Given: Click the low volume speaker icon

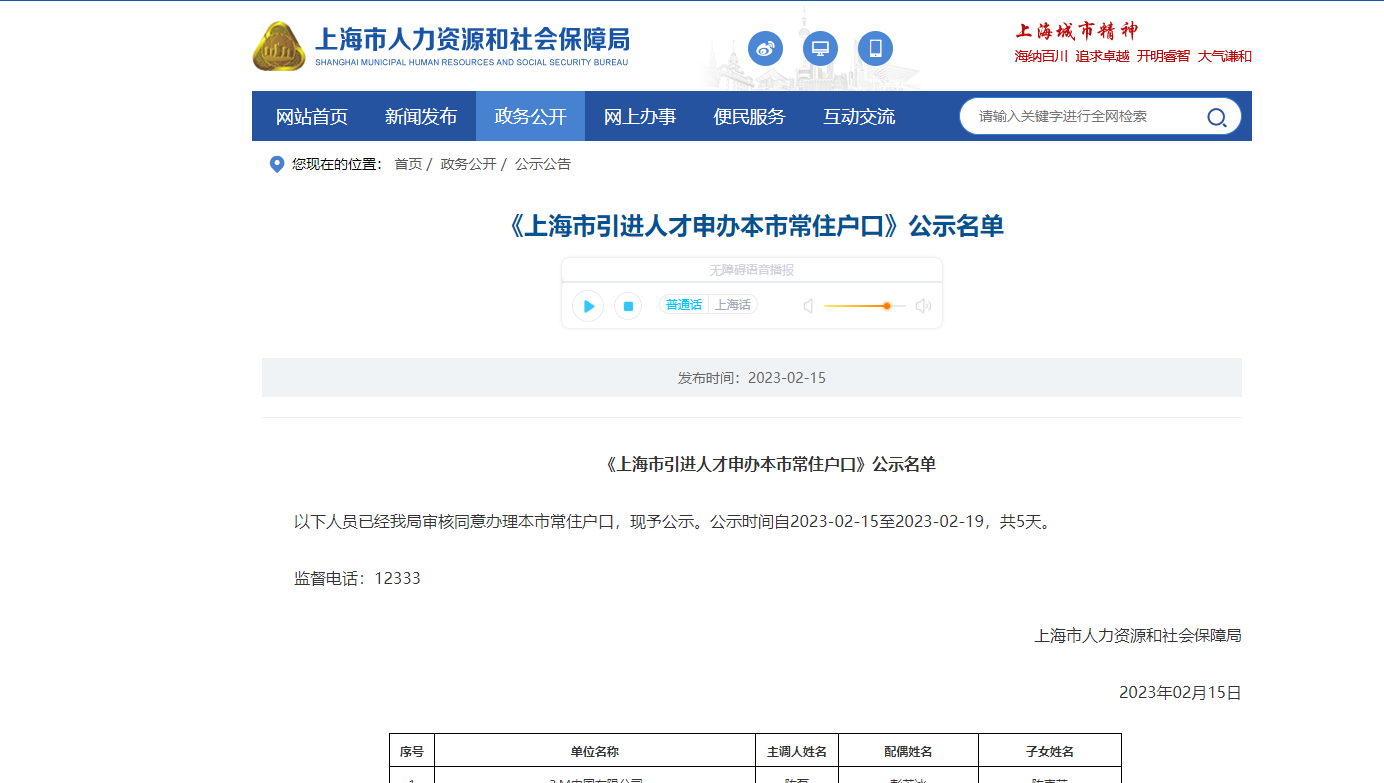Looking at the screenshot, I should pos(808,306).
